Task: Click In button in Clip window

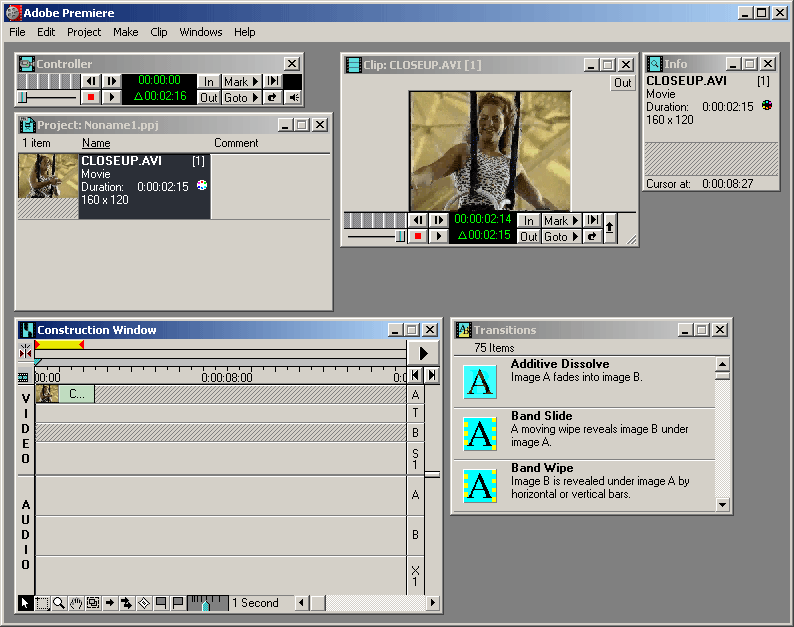Action: coord(529,220)
